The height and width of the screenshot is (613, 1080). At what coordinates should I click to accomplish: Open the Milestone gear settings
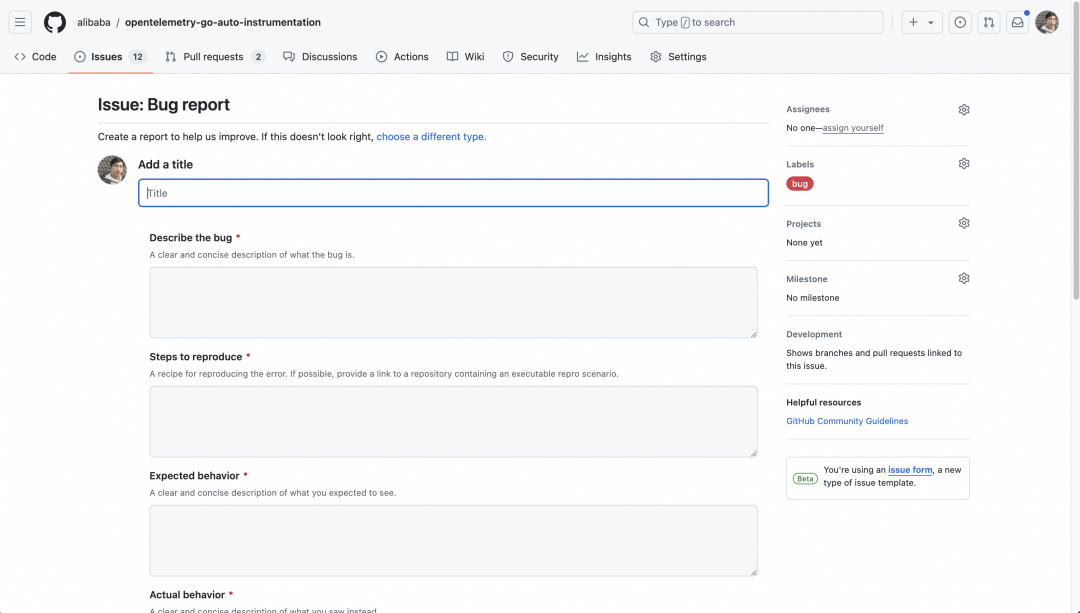(964, 278)
